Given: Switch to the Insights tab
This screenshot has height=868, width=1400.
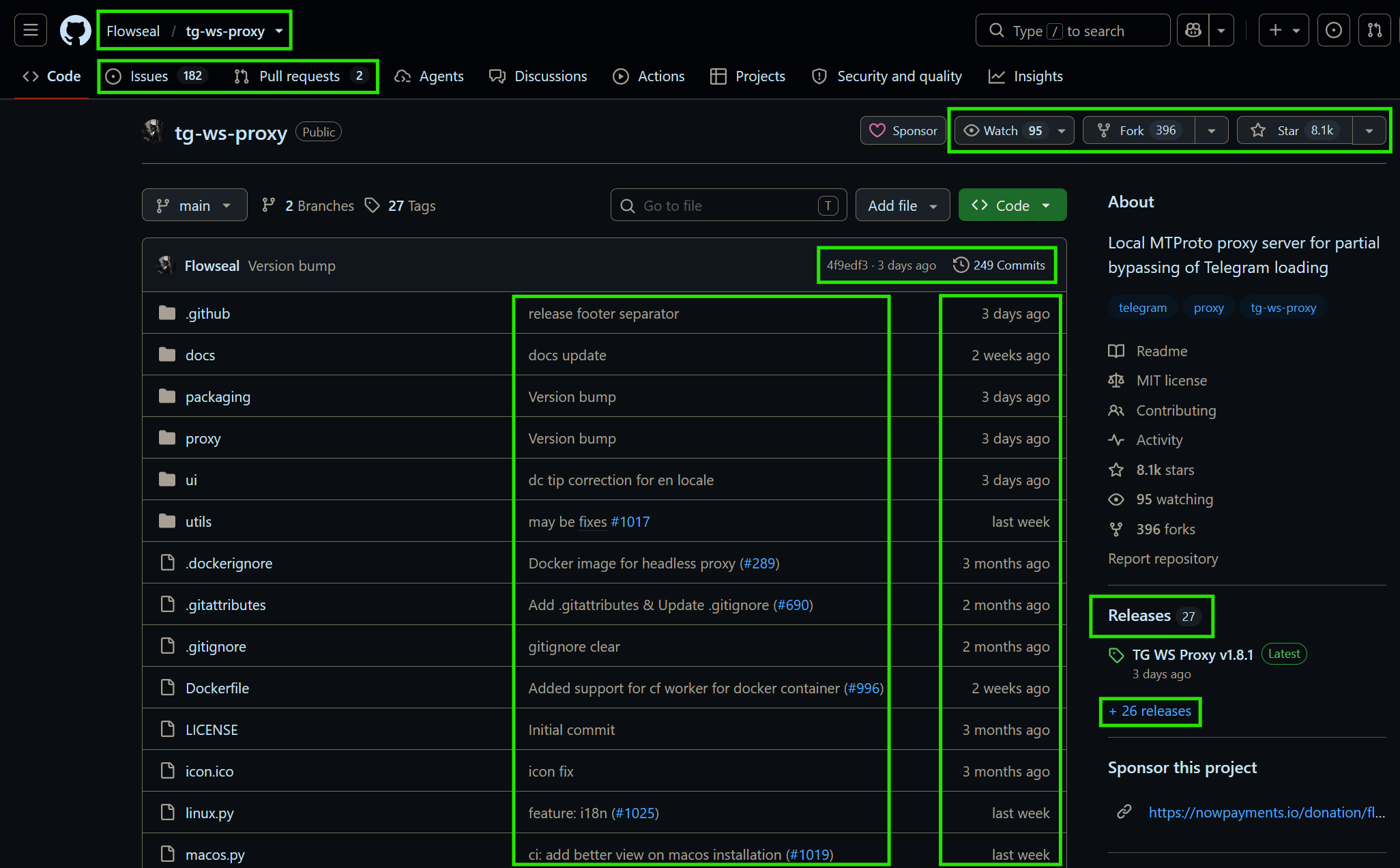Looking at the screenshot, I should coord(1025,76).
